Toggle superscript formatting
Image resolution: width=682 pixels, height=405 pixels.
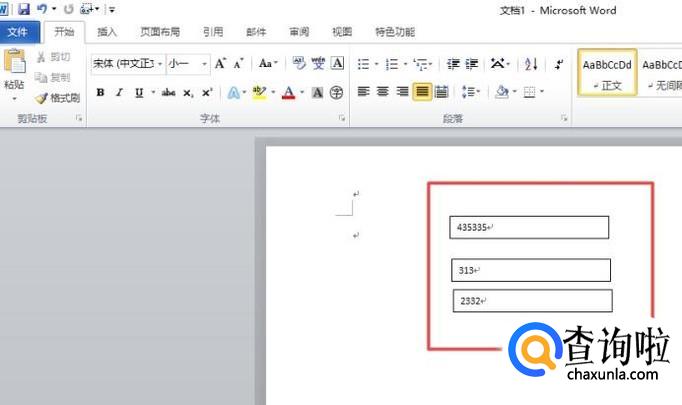click(207, 92)
